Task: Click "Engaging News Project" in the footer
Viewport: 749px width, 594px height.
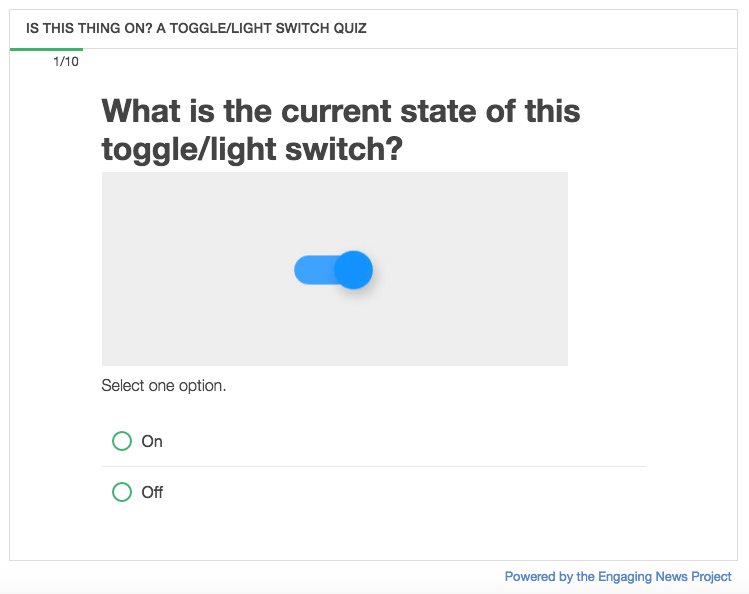Action: (x=665, y=577)
